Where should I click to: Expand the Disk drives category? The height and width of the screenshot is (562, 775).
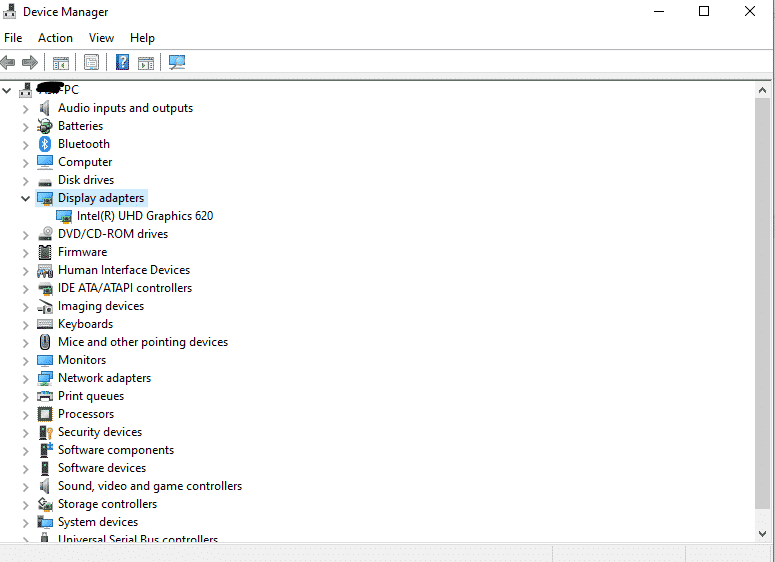pos(26,181)
